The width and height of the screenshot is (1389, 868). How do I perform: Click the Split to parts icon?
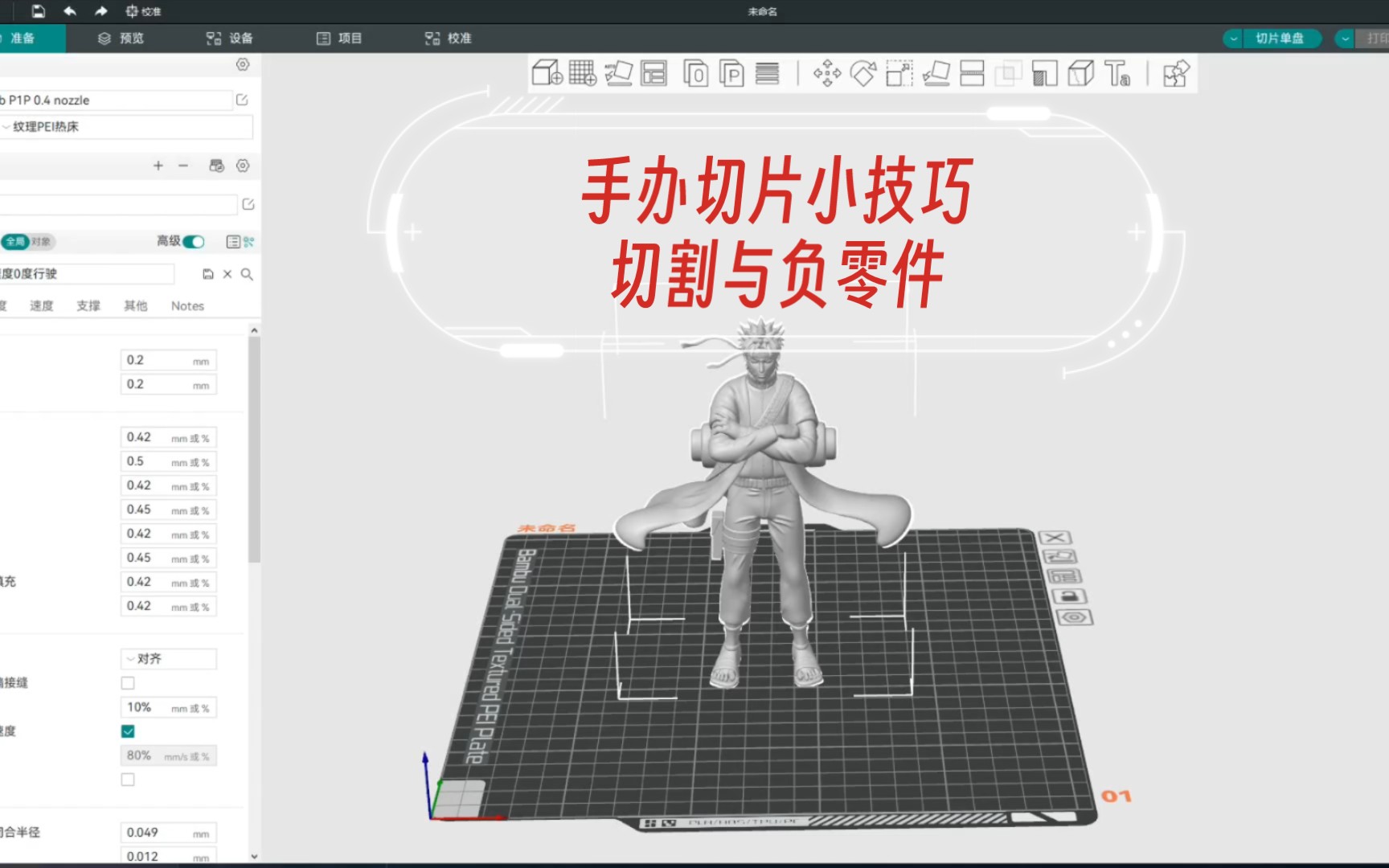pos(731,73)
